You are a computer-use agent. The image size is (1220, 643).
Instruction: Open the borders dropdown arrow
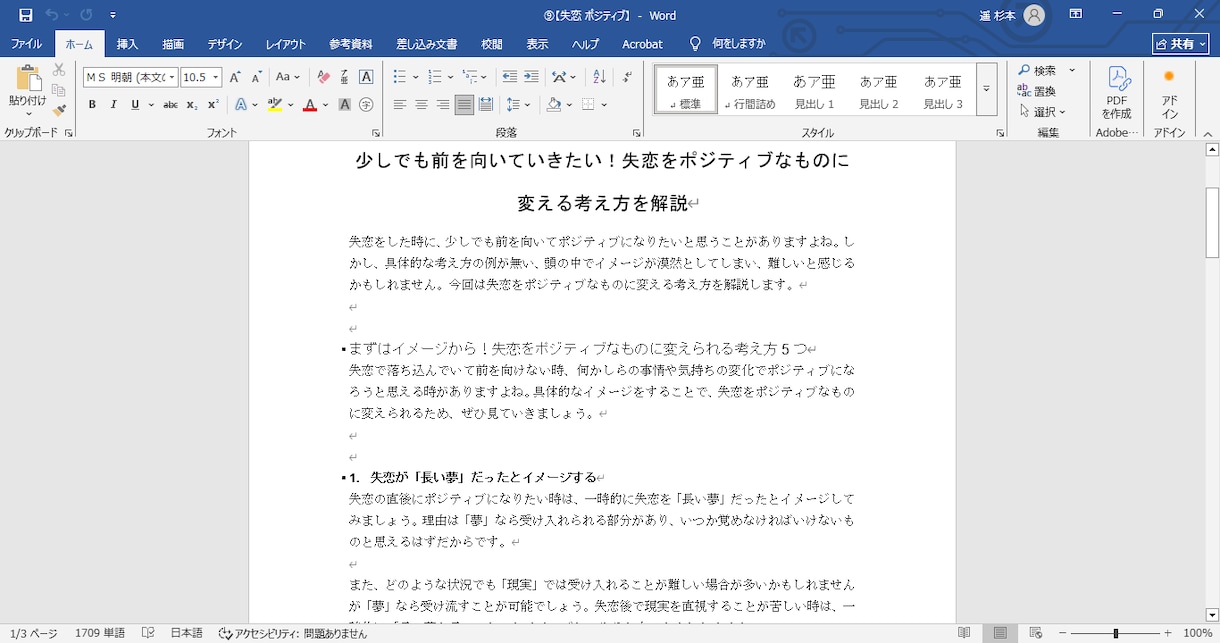(x=604, y=105)
